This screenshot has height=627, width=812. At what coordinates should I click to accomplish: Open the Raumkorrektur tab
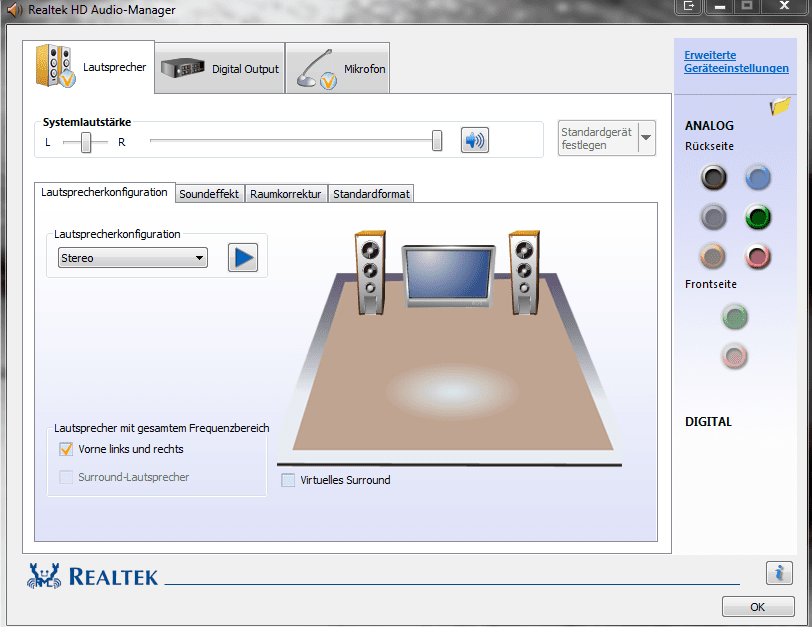pyautogui.click(x=286, y=194)
